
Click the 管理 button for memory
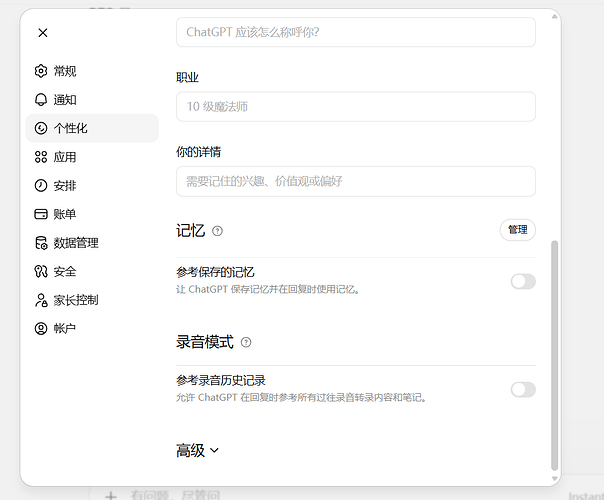[x=518, y=230]
